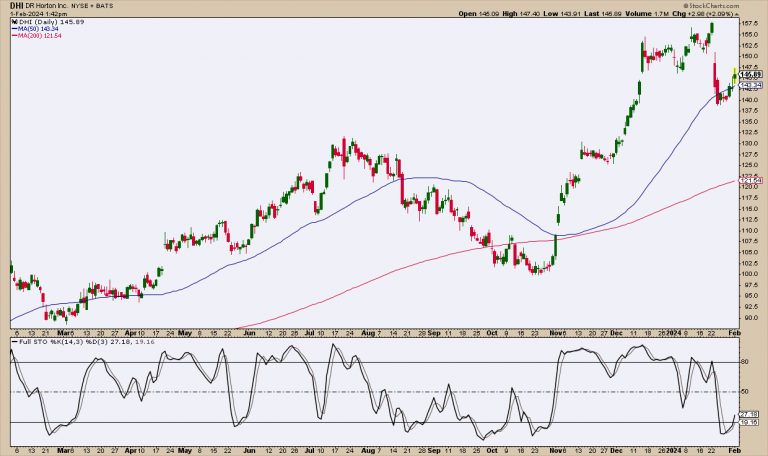Click the blue 'MA(50) 143.34' legend entry
The height and width of the screenshot is (456, 768).
point(35,29)
